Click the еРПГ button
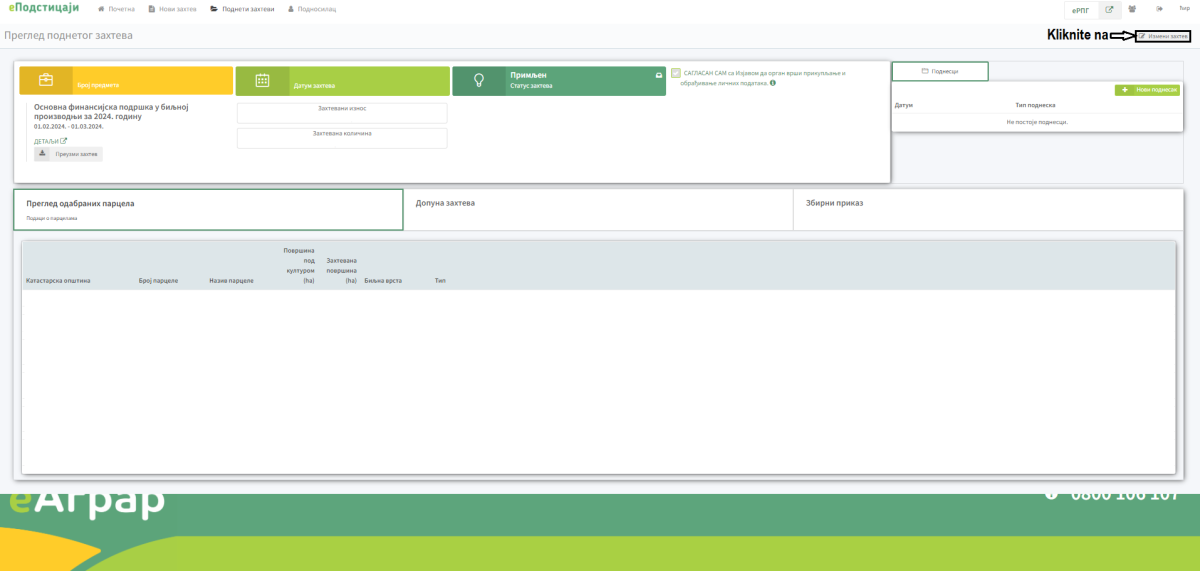The width and height of the screenshot is (1200, 571). tap(1080, 10)
